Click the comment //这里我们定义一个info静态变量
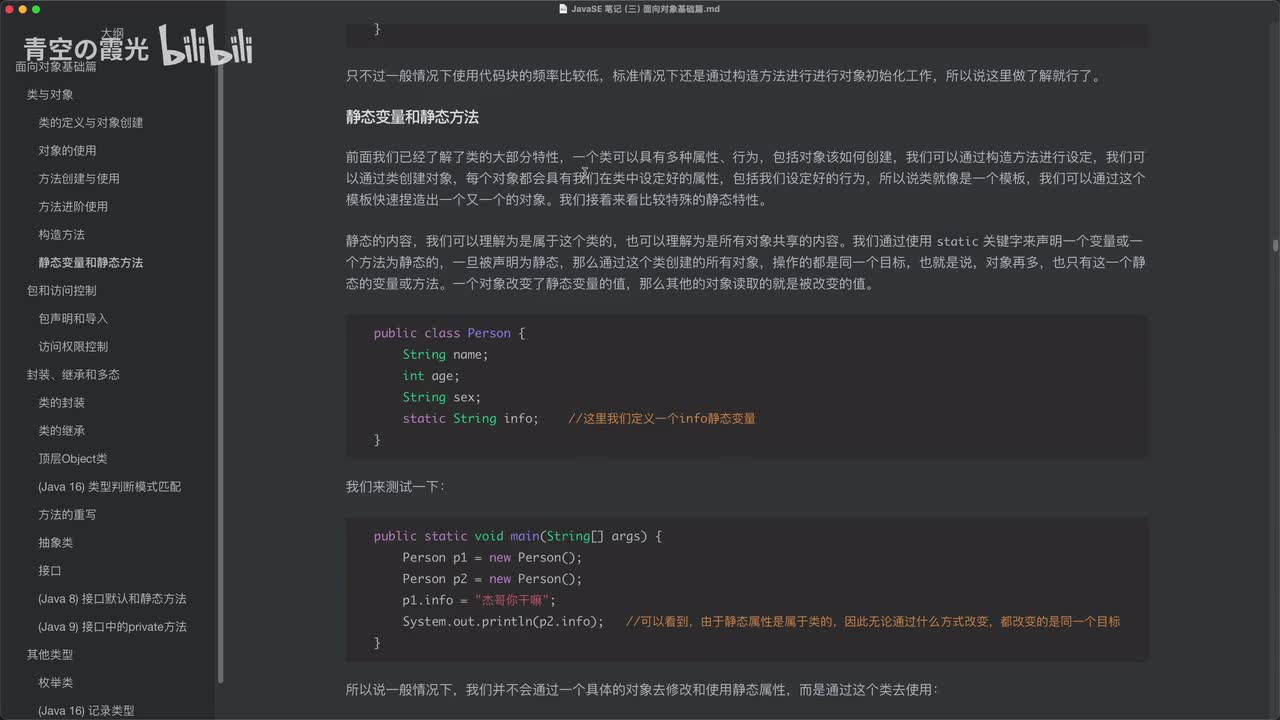Image resolution: width=1280 pixels, height=720 pixels. click(x=662, y=418)
